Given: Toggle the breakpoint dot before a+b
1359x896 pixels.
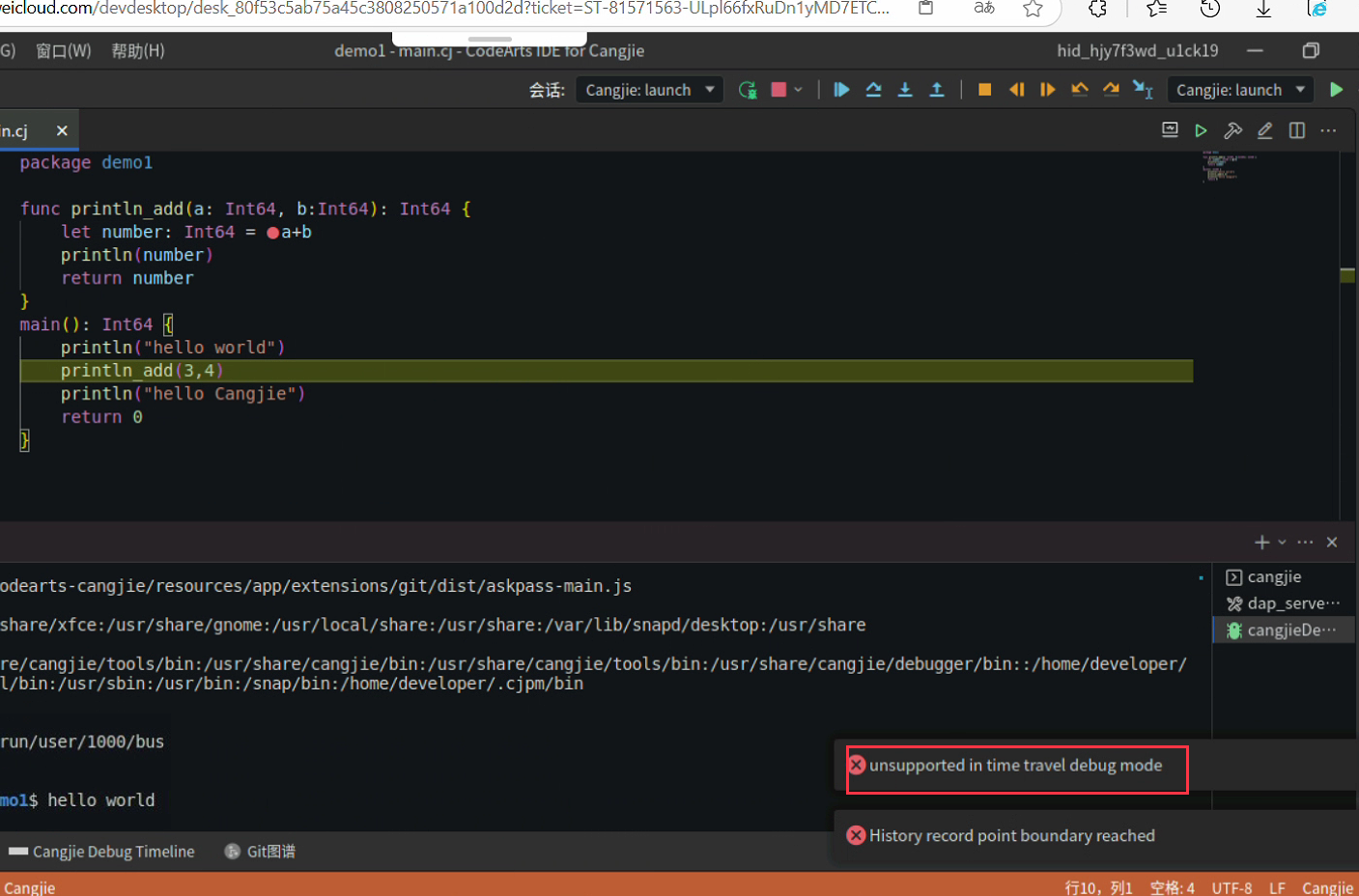Looking at the screenshot, I should point(273,233).
